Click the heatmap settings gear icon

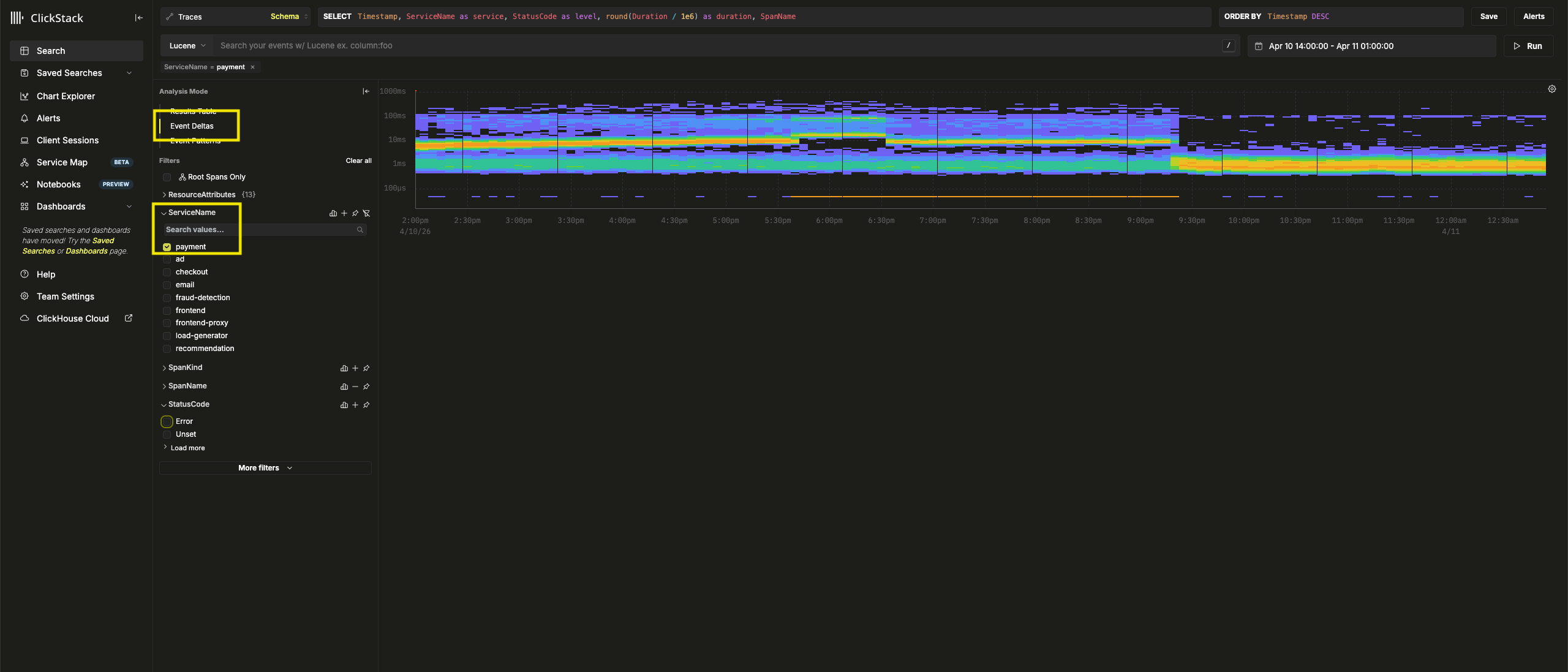coord(1551,89)
